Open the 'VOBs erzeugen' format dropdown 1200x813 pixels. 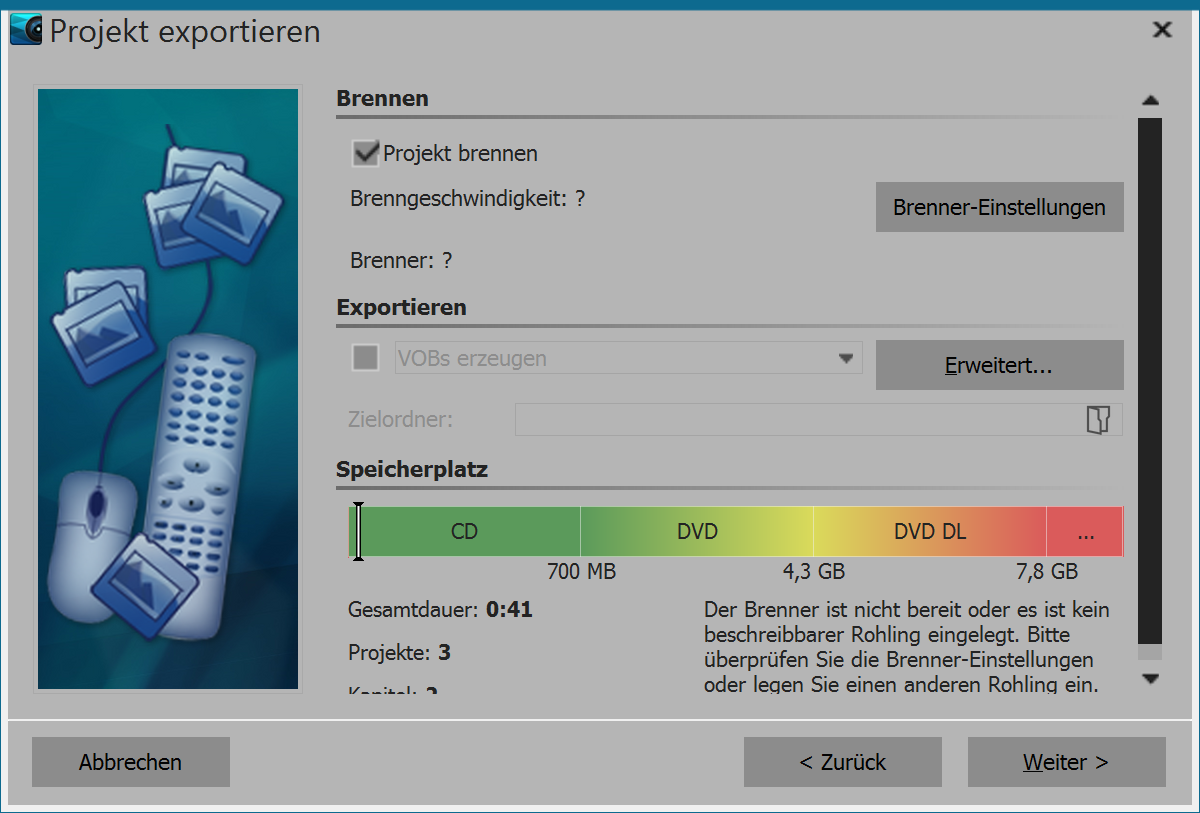coord(845,357)
